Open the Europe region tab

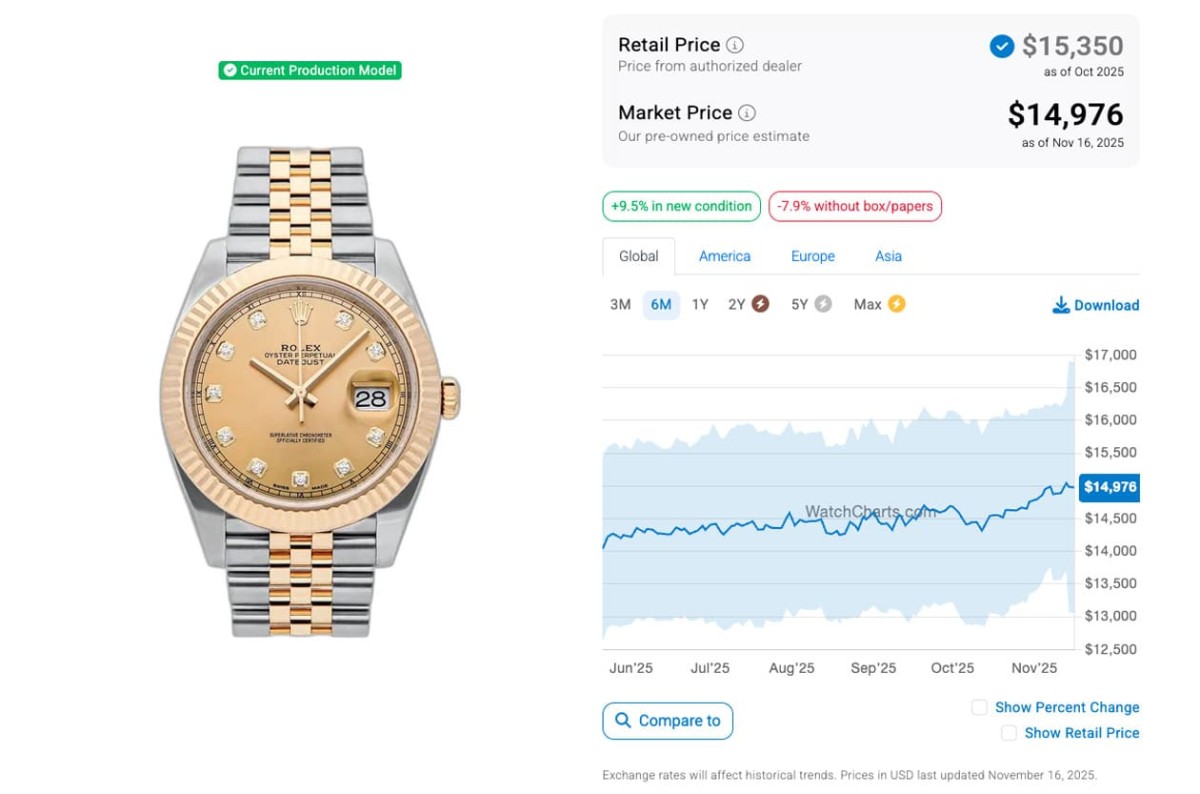pos(813,256)
